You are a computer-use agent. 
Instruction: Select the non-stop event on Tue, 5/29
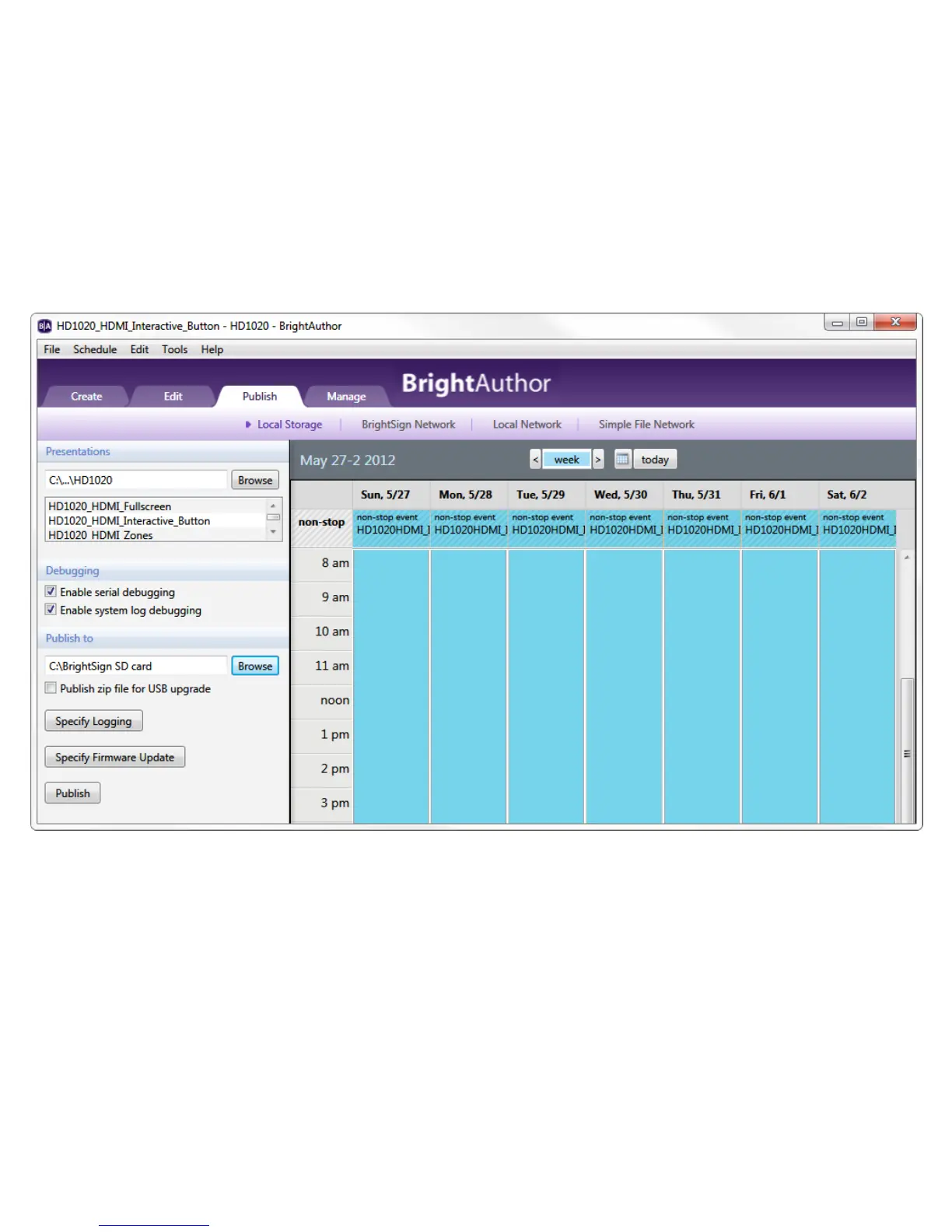click(547, 528)
